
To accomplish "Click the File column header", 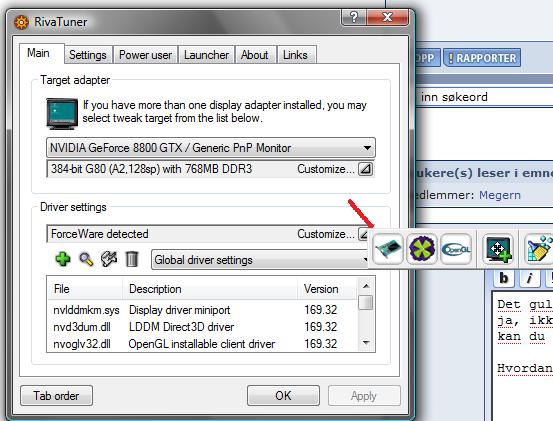I will point(85,289).
